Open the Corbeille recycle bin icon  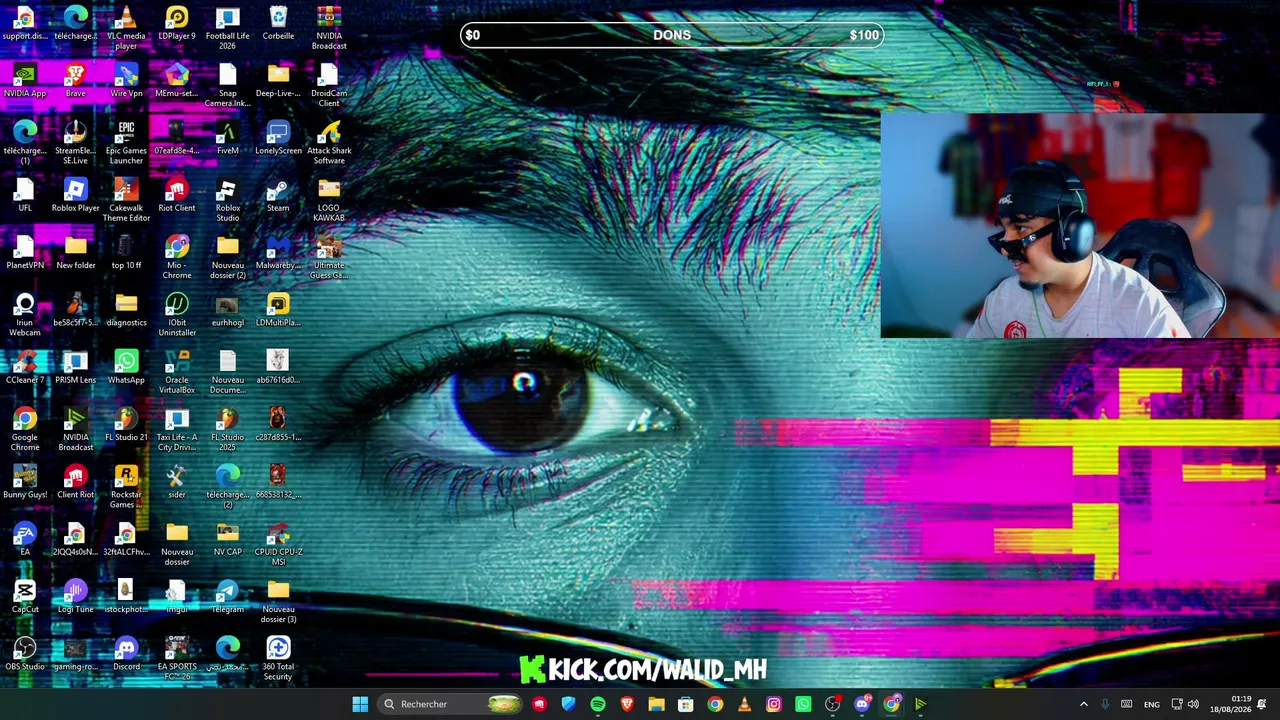(278, 23)
